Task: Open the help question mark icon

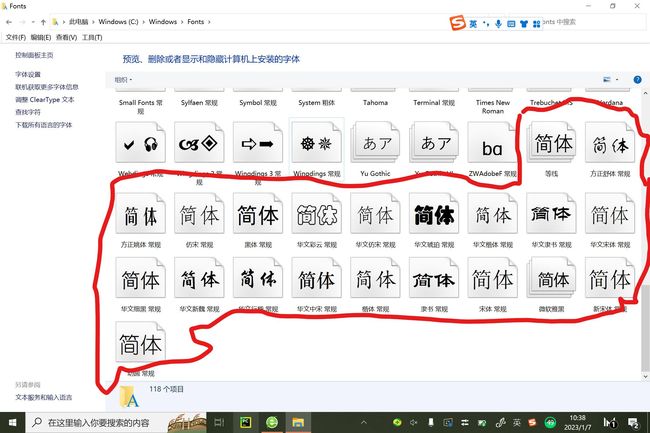Action: tap(637, 80)
